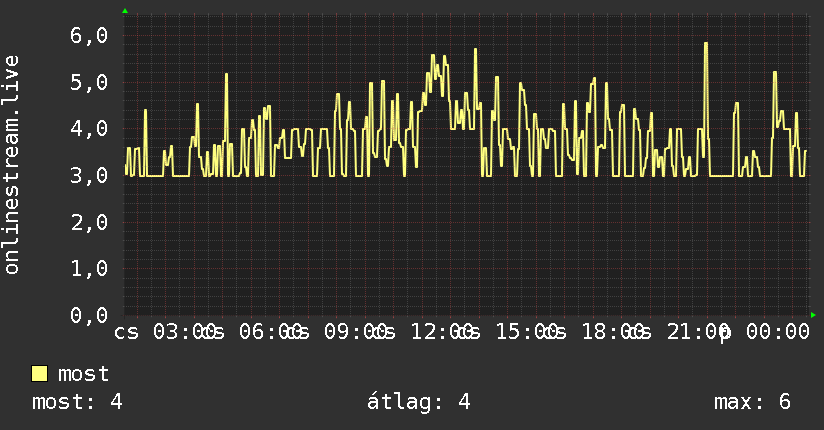Viewport: 824px width, 430px height.
Task: Click the 00:00 time axis label
Action: point(778,332)
